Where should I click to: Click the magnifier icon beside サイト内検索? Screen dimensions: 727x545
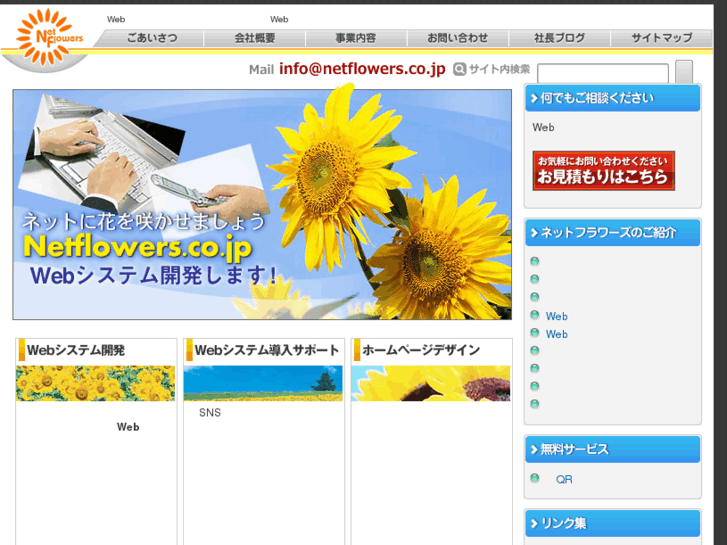tap(459, 69)
